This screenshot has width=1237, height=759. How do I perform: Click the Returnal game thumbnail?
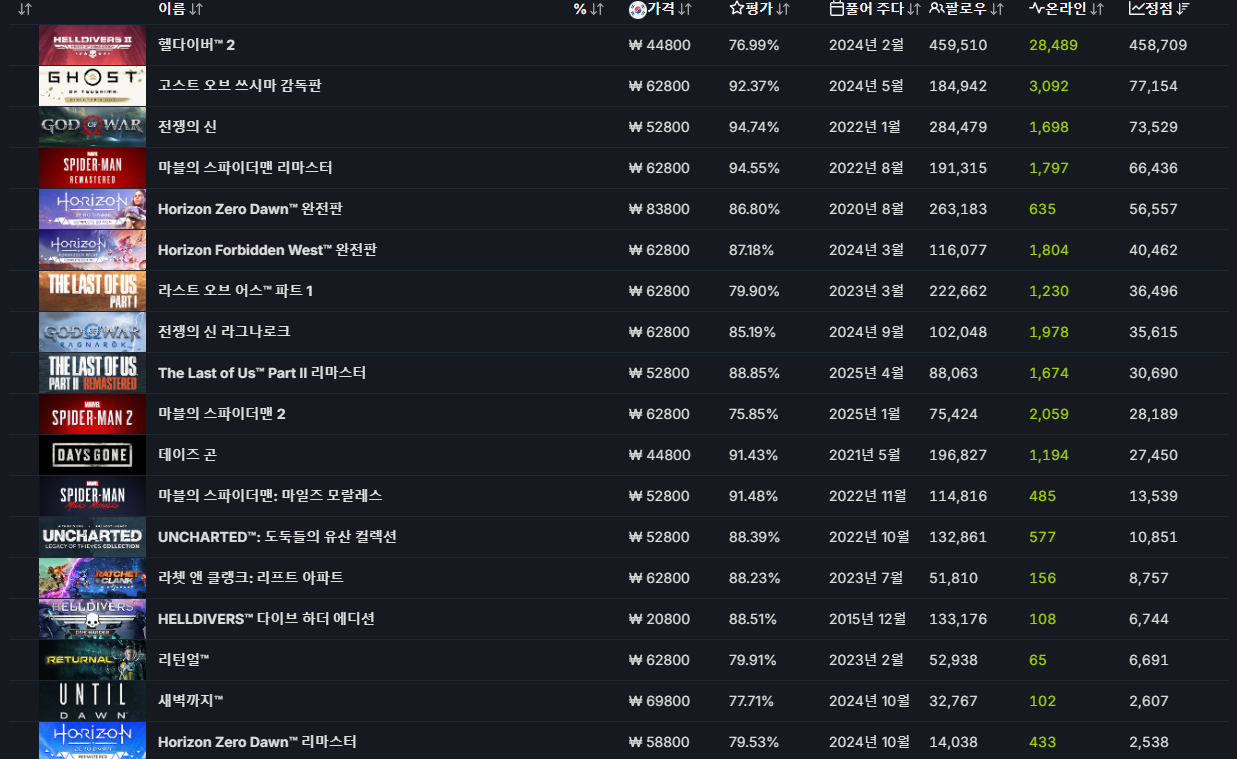click(x=92, y=660)
